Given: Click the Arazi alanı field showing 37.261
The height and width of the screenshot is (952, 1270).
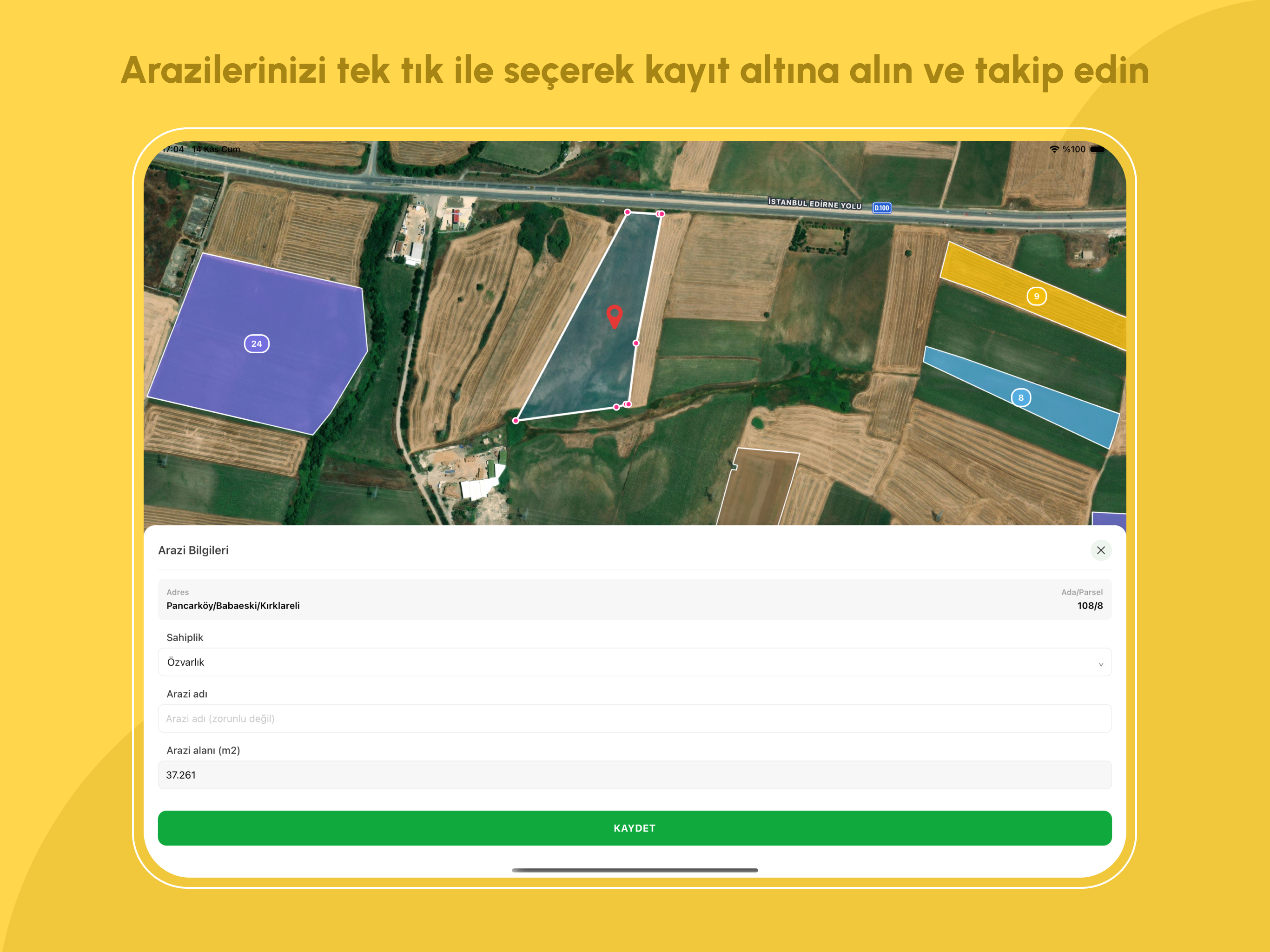Looking at the screenshot, I should (635, 774).
